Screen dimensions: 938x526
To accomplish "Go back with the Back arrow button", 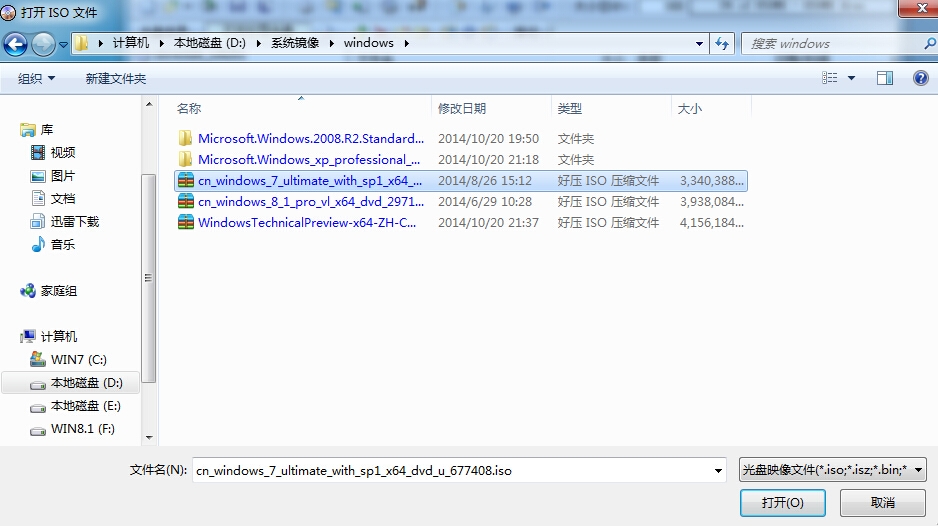I will (x=16, y=44).
